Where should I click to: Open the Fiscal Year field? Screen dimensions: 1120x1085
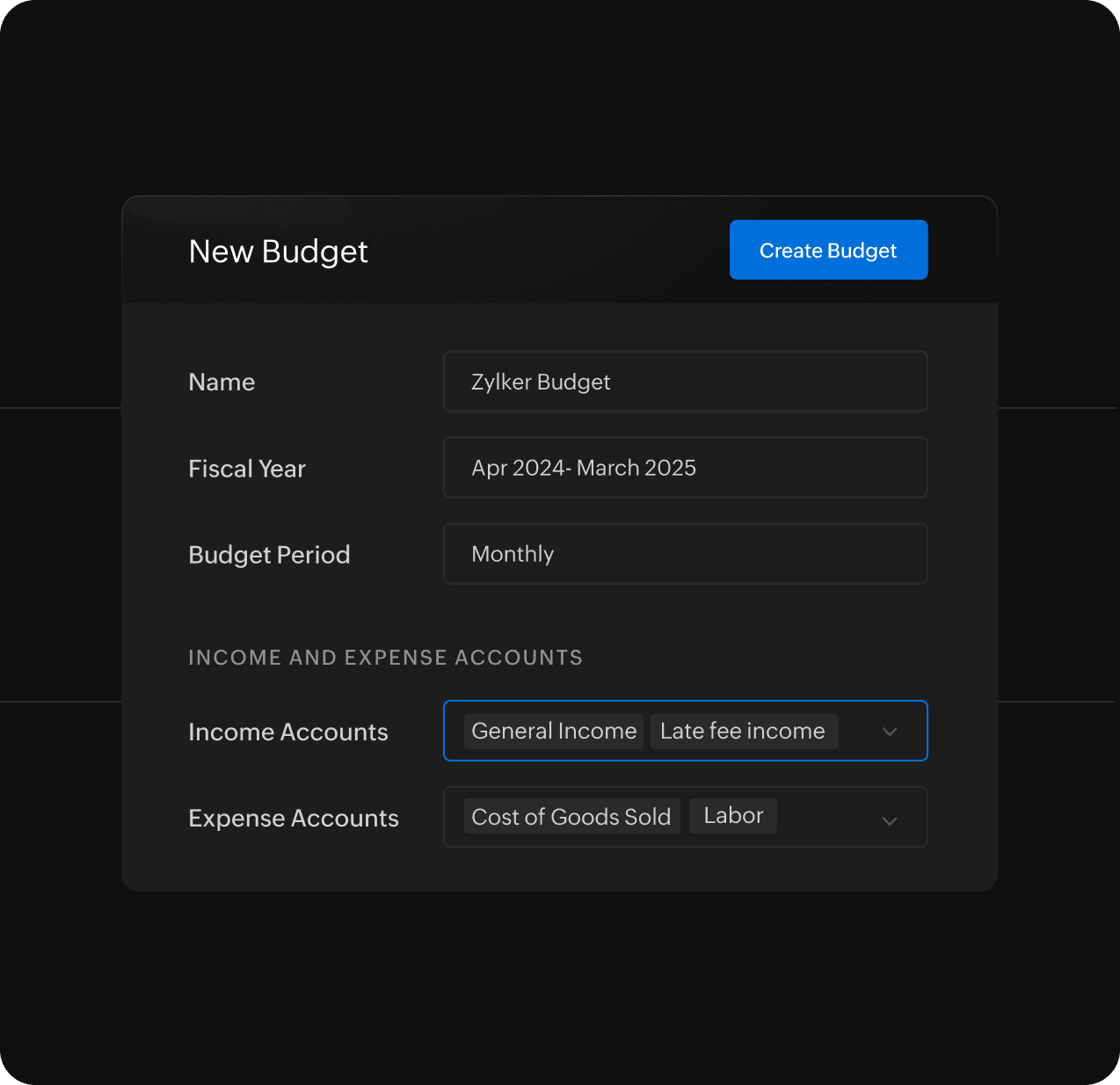click(684, 468)
